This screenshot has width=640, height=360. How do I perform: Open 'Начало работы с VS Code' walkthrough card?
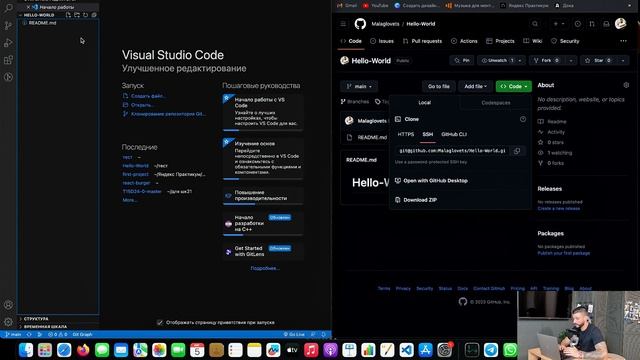(x=263, y=112)
